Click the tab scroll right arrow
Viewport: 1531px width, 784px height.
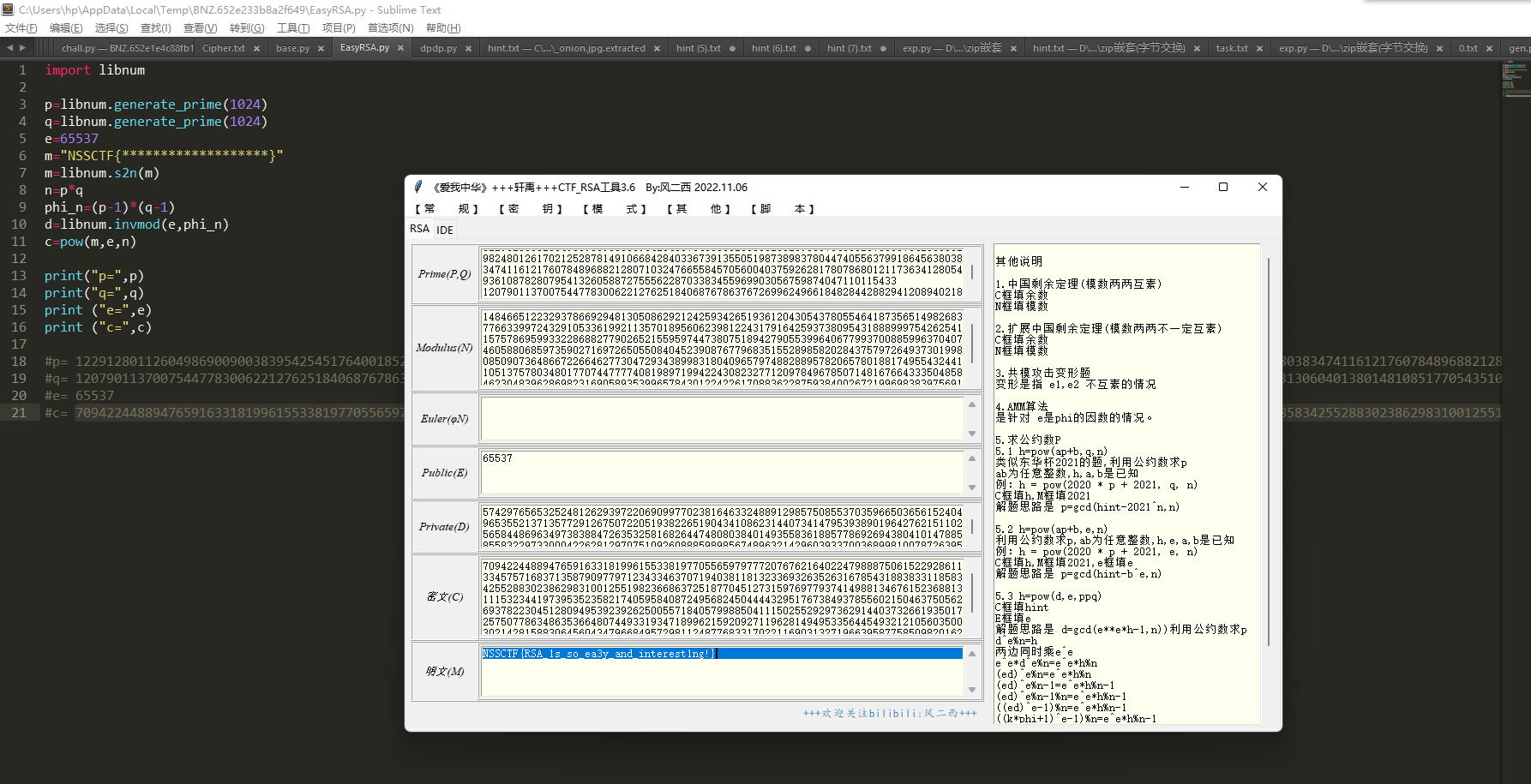click(x=23, y=48)
